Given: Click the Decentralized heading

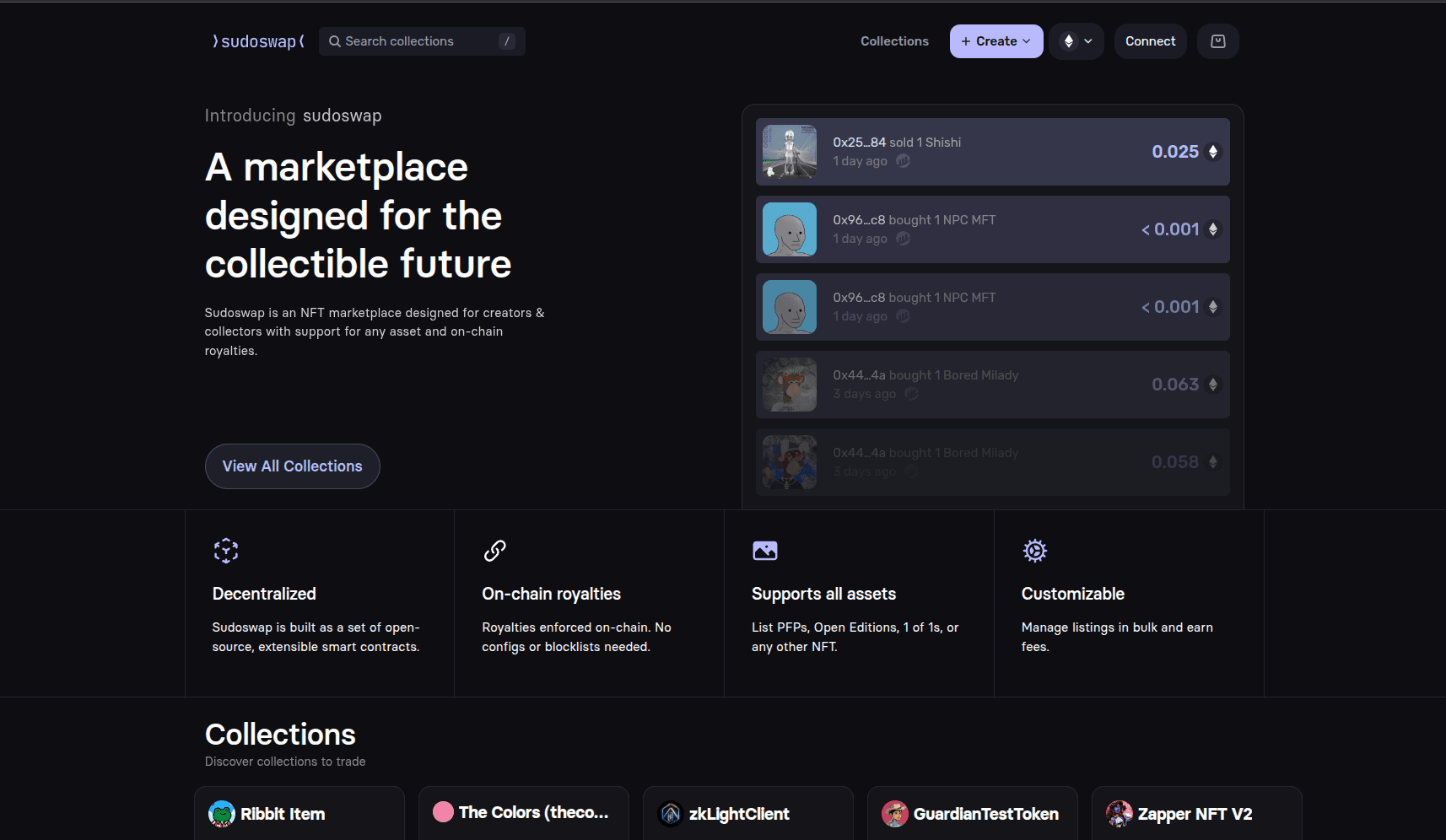Looking at the screenshot, I should pyautogui.click(x=264, y=594).
